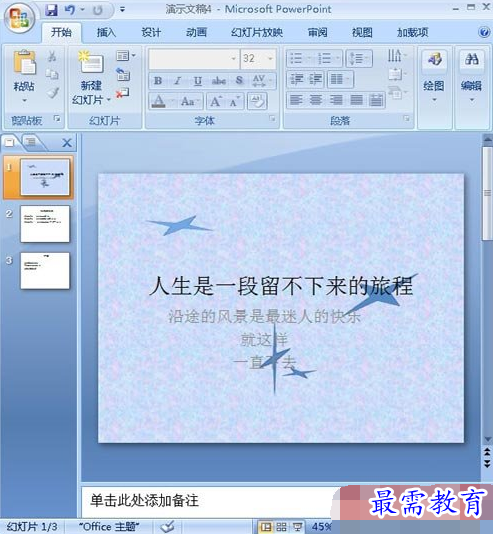The width and height of the screenshot is (493, 534).
Task: Open the slide layout dropdown
Action: pos(126,56)
